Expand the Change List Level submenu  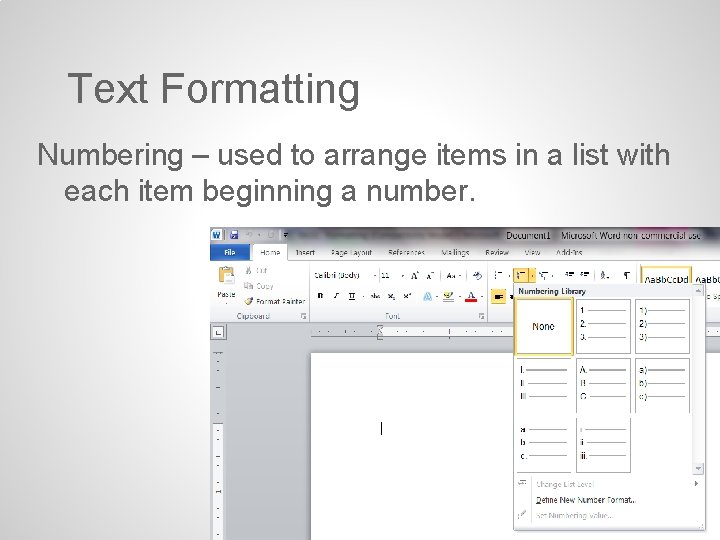tap(608, 484)
